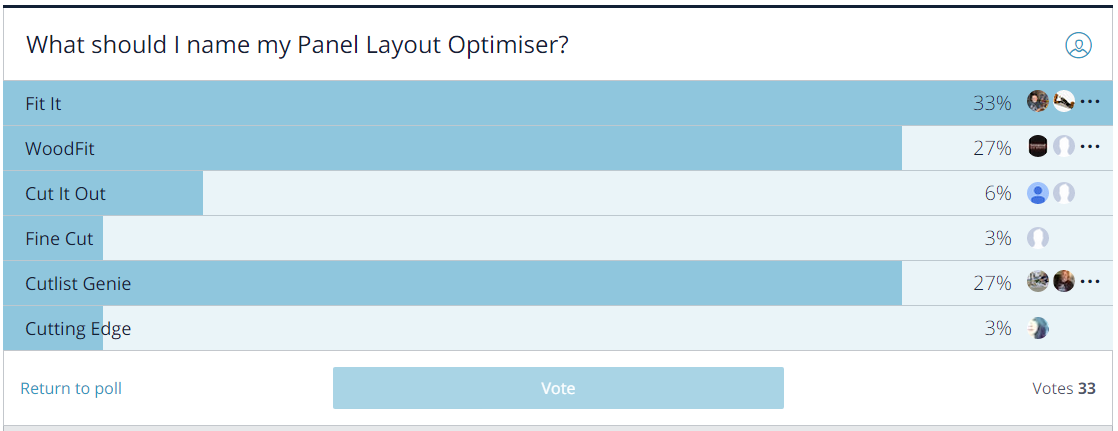Choose the Cut It Out option
This screenshot has height=431, width=1118.
[x=558, y=193]
